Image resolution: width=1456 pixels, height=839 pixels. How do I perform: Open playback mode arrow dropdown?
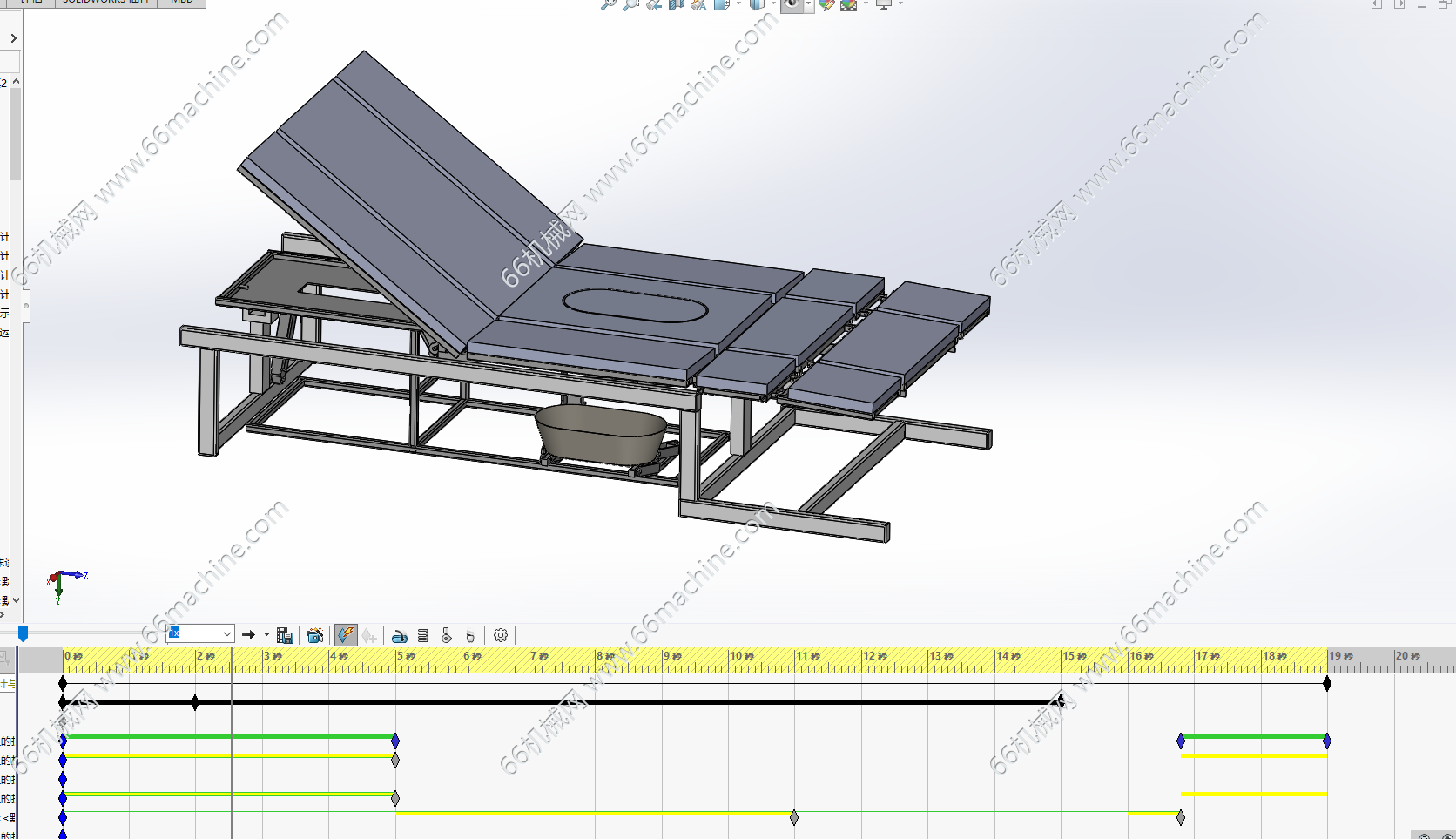pyautogui.click(x=266, y=635)
